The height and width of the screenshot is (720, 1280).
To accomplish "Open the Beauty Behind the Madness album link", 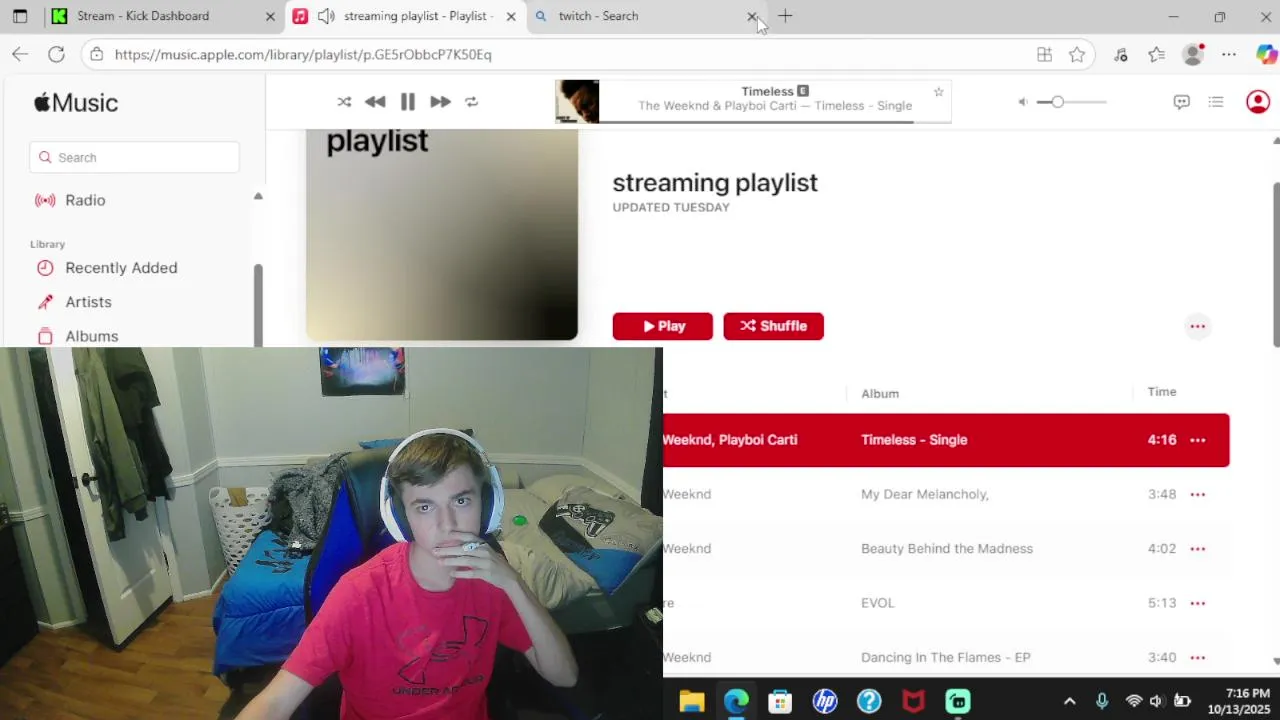I will 947,549.
